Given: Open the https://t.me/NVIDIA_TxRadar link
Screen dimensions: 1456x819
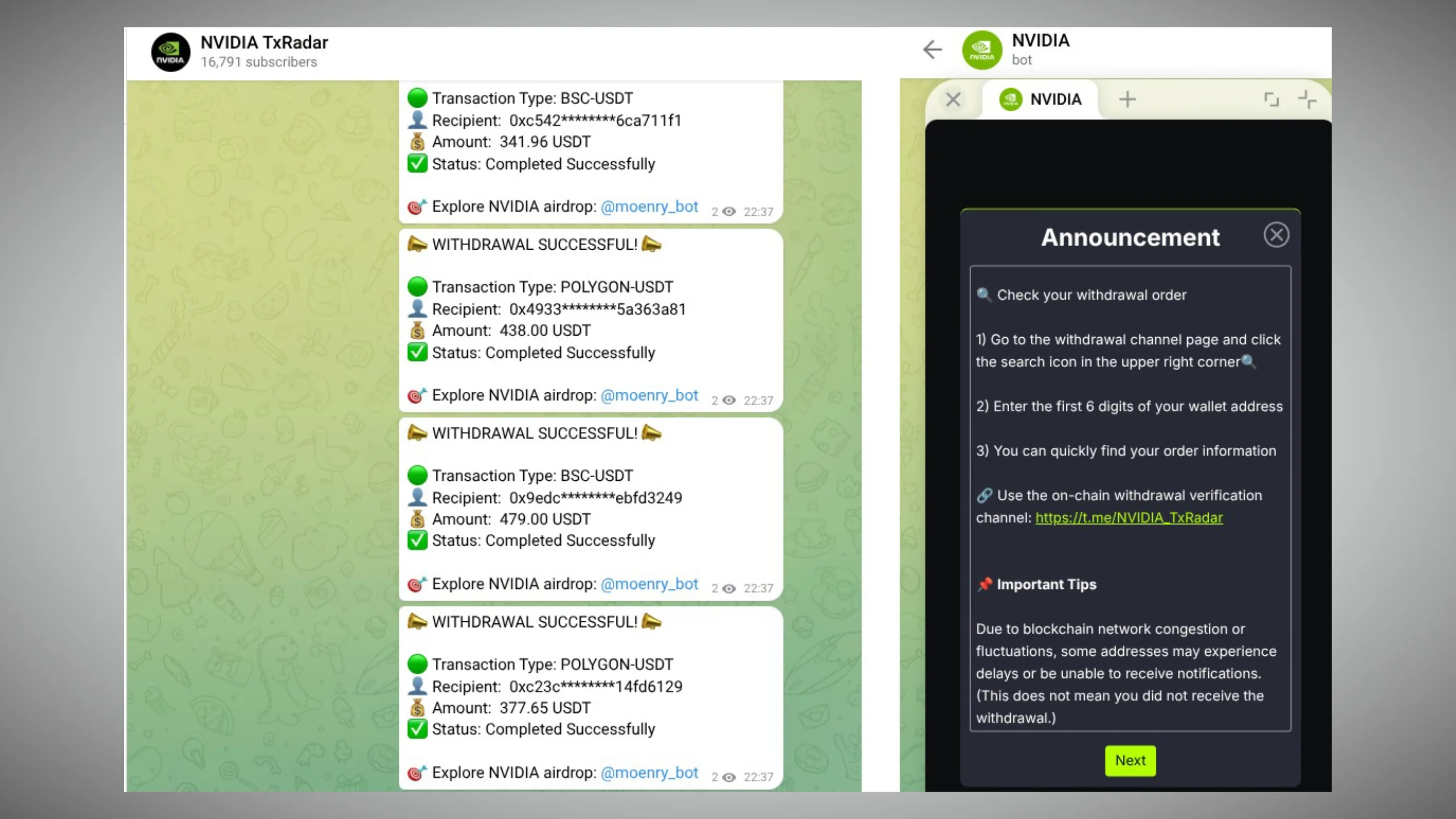Looking at the screenshot, I should click(1129, 517).
